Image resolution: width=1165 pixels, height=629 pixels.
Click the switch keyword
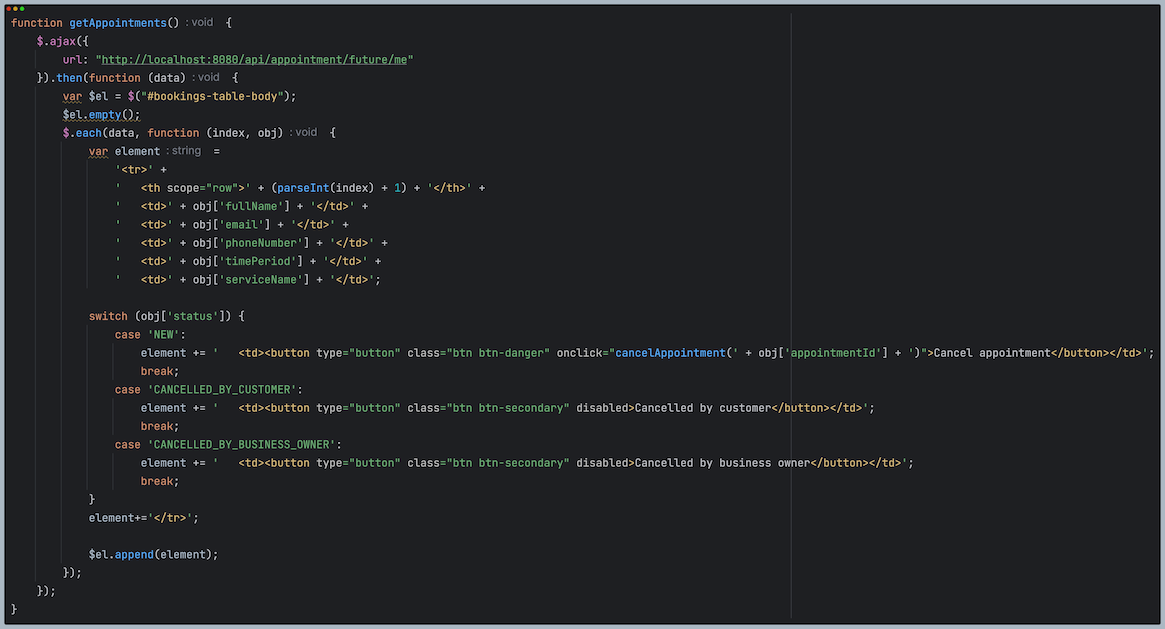[x=108, y=316]
